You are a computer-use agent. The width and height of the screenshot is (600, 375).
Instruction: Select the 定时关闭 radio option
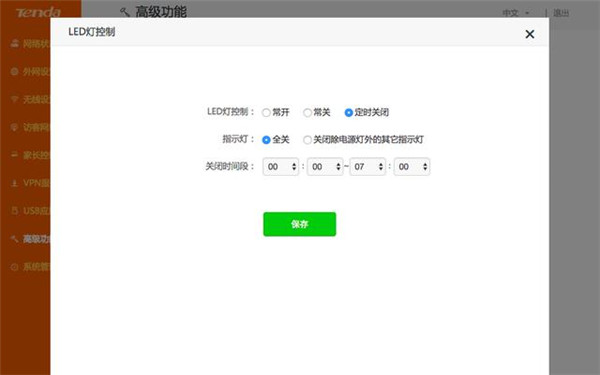point(348,112)
